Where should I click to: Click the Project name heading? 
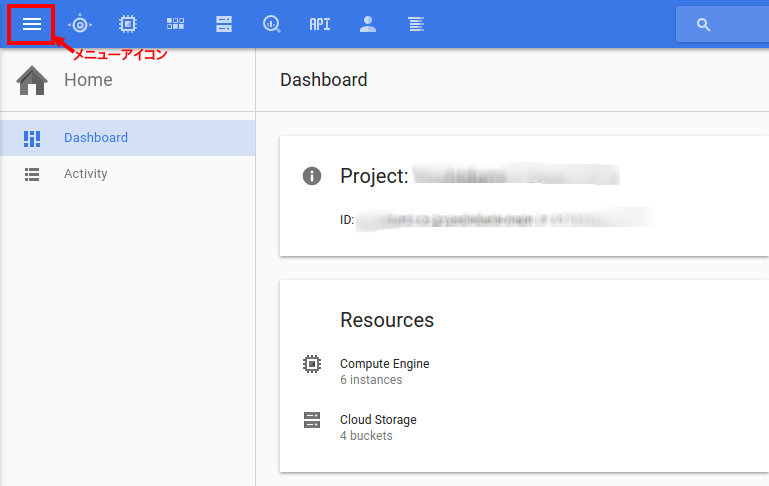[480, 176]
